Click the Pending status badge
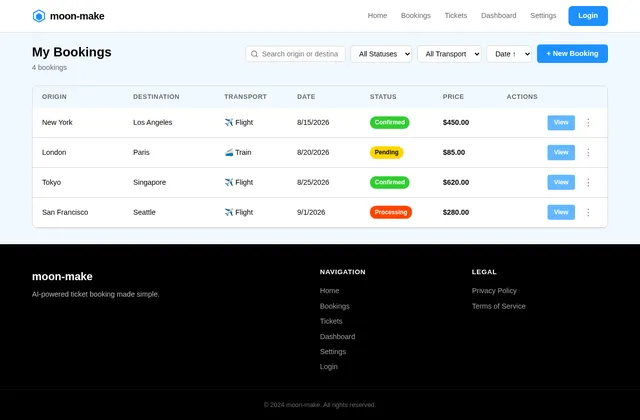Viewport: 640px width, 420px height. [386, 152]
